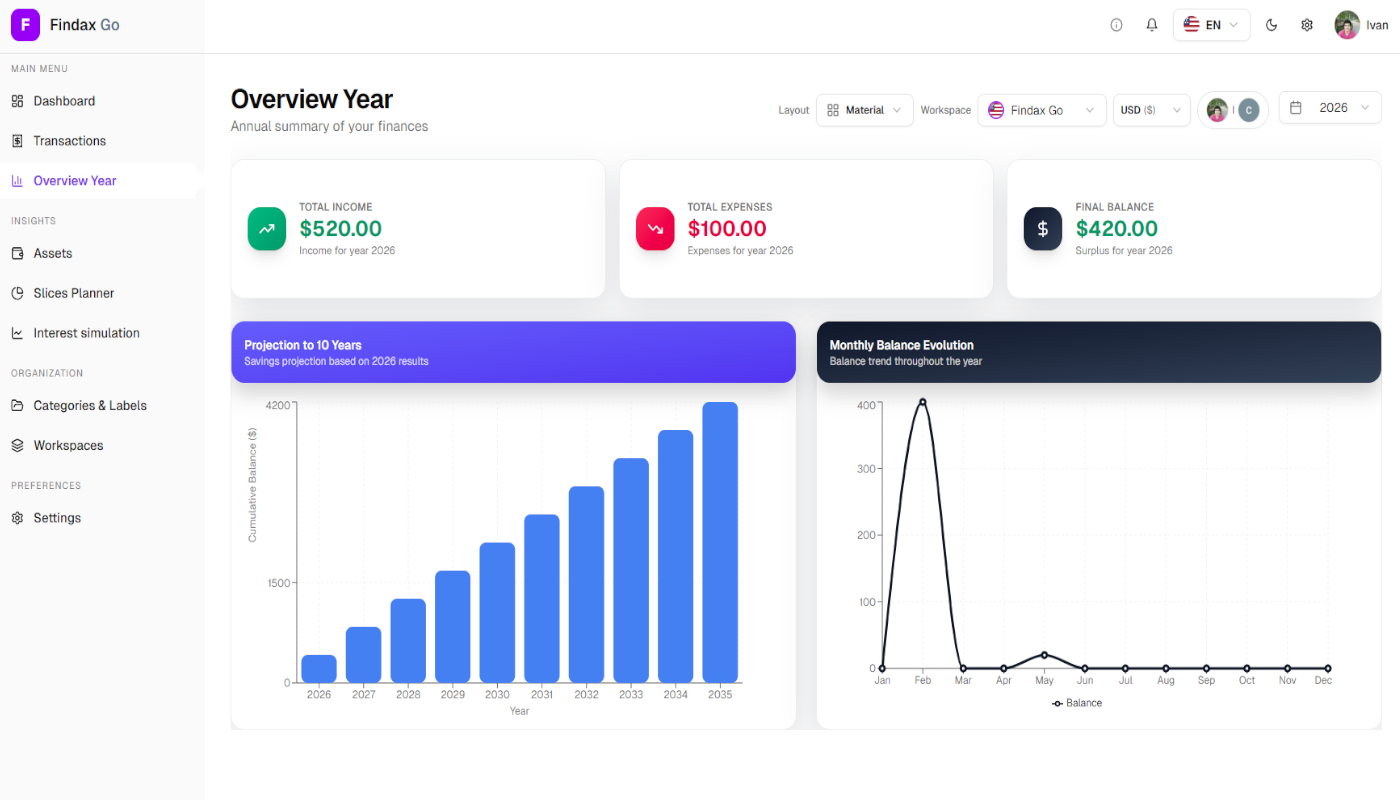Screen dimensions: 1400x800
Task: Open the 2026 year picker
Action: [1330, 107]
